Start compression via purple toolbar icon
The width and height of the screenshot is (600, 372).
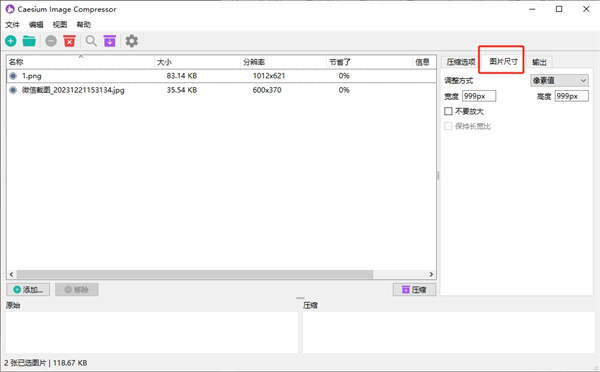tap(110, 41)
